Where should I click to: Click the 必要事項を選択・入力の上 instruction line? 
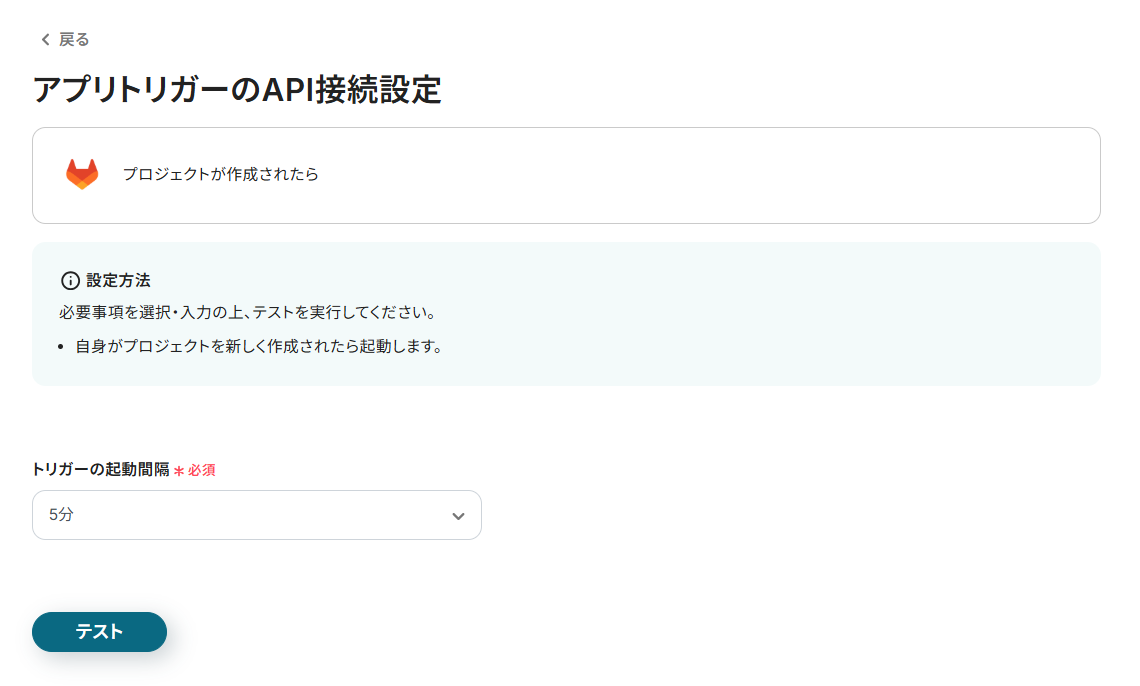[x=249, y=312]
